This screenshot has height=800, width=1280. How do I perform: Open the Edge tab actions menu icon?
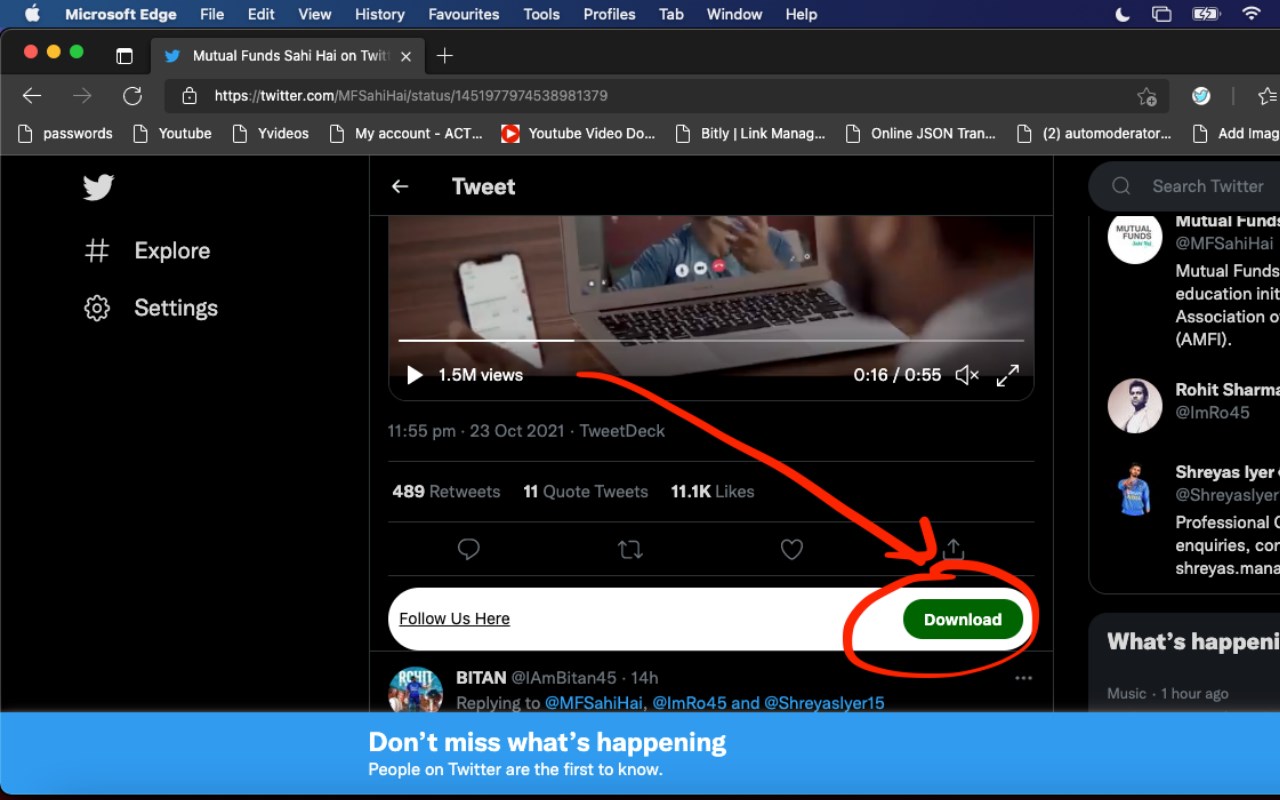(x=124, y=56)
